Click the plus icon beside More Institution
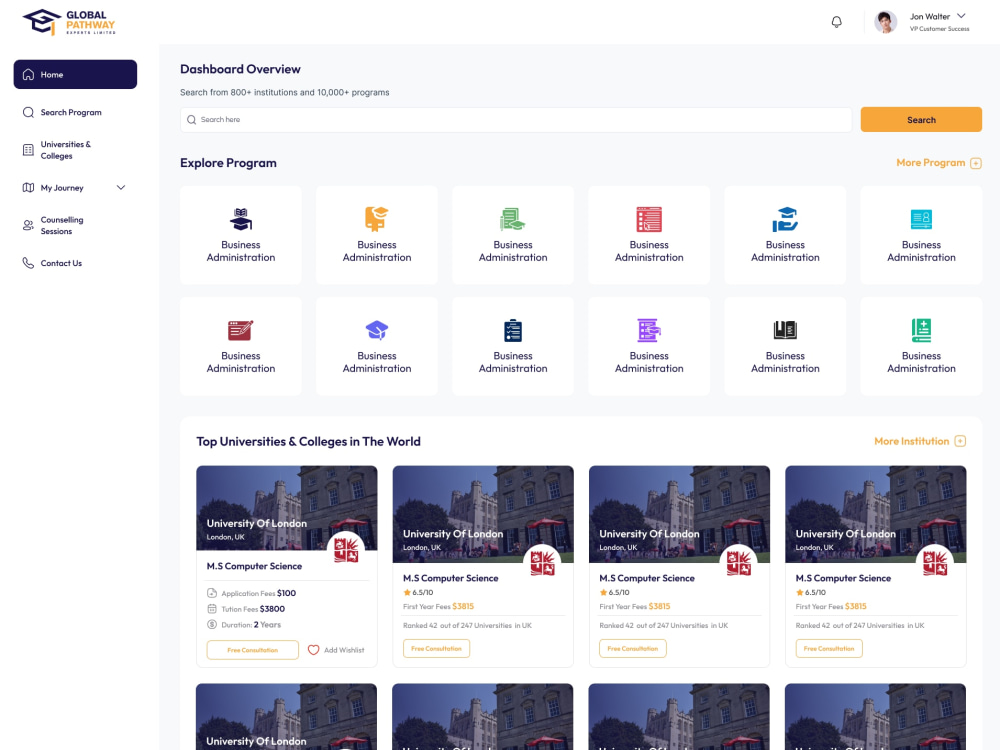 click(x=960, y=441)
